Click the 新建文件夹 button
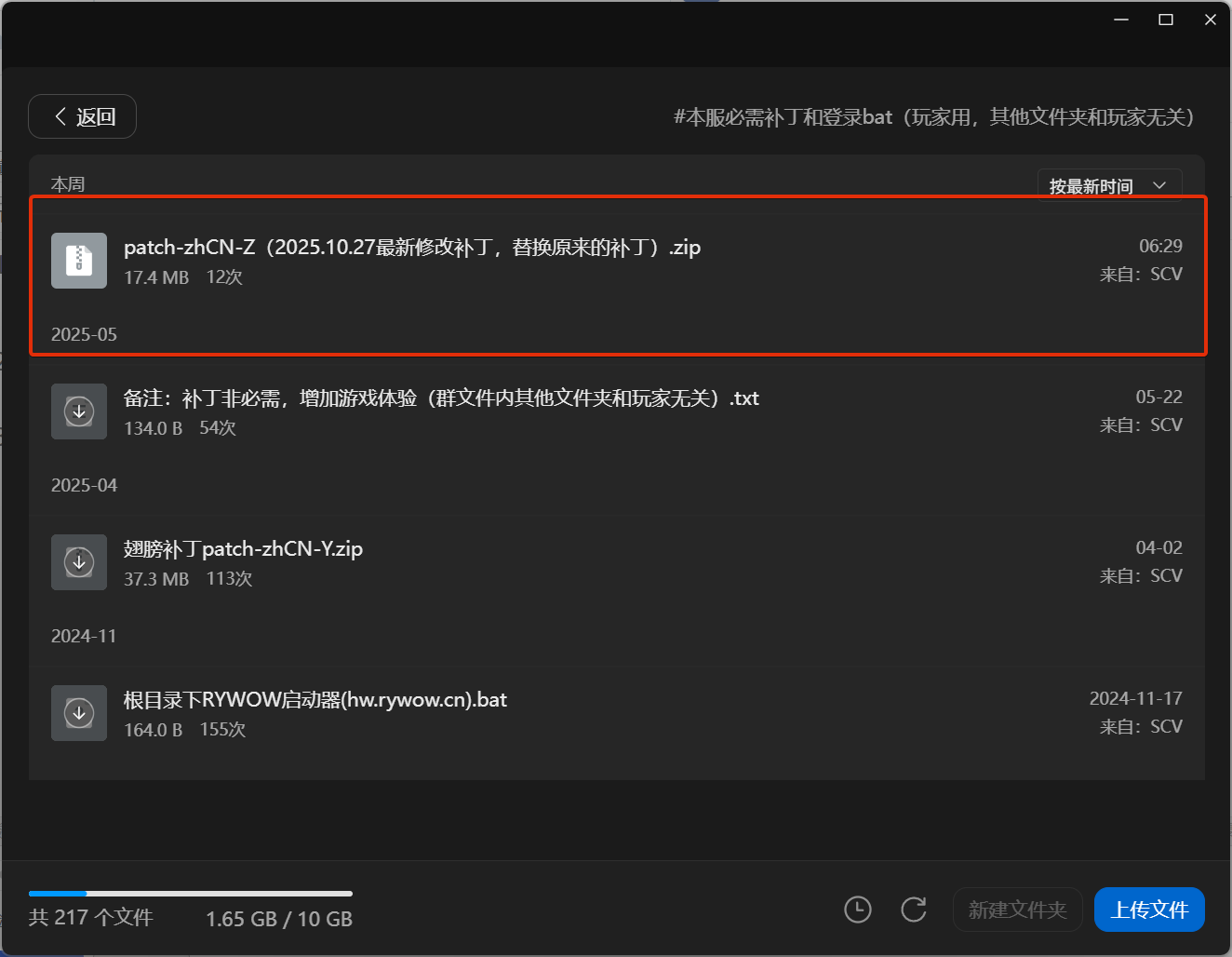1232x957 pixels. pyautogui.click(x=1017, y=910)
